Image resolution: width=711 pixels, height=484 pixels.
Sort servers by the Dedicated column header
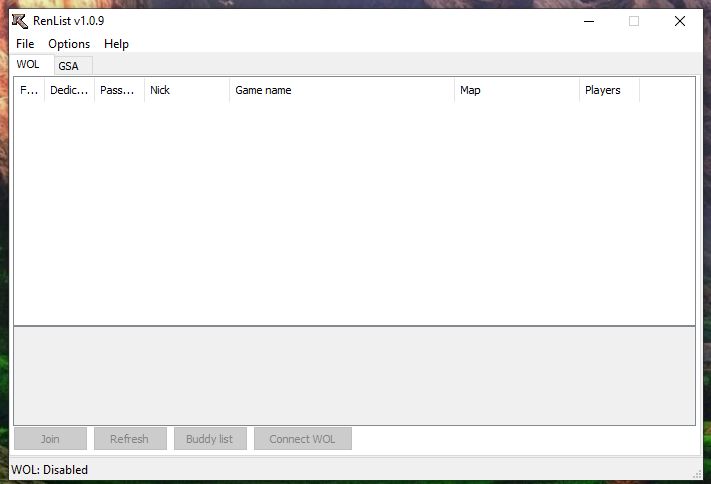[69, 90]
